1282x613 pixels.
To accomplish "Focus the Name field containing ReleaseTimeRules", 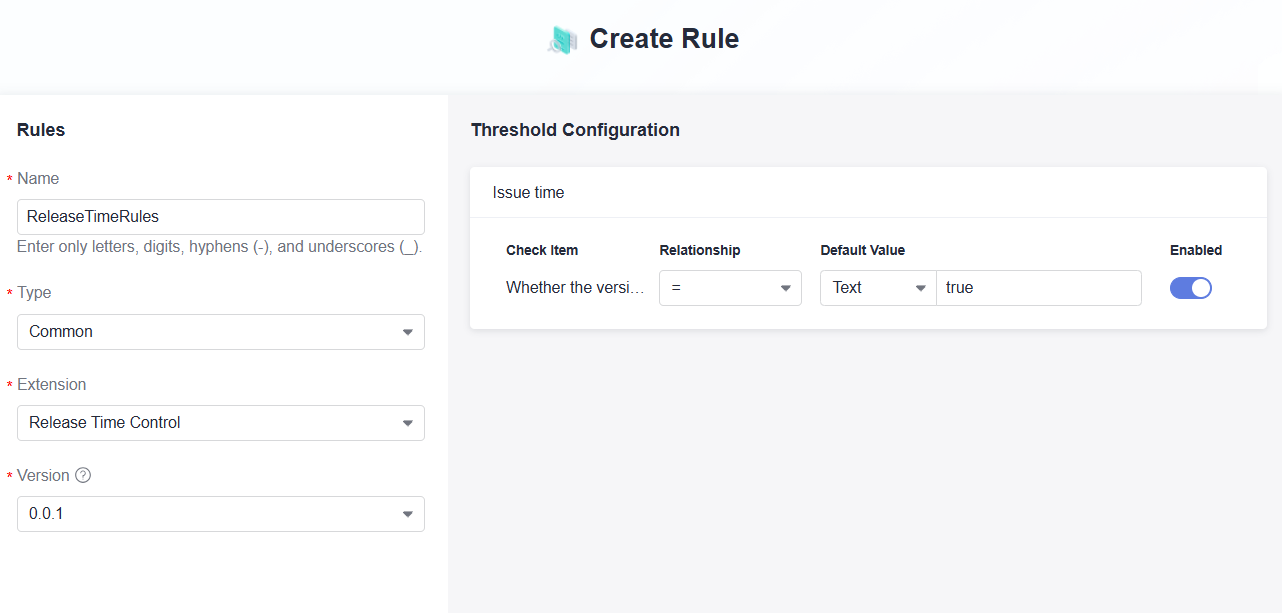I will pos(220,216).
